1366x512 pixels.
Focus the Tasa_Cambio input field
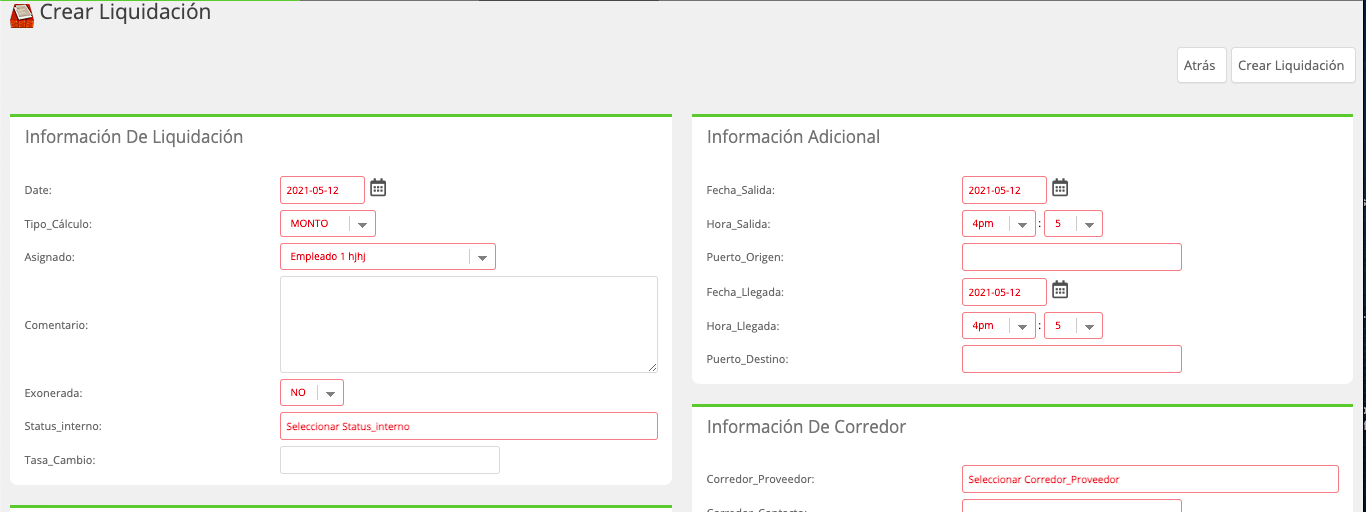pos(390,460)
